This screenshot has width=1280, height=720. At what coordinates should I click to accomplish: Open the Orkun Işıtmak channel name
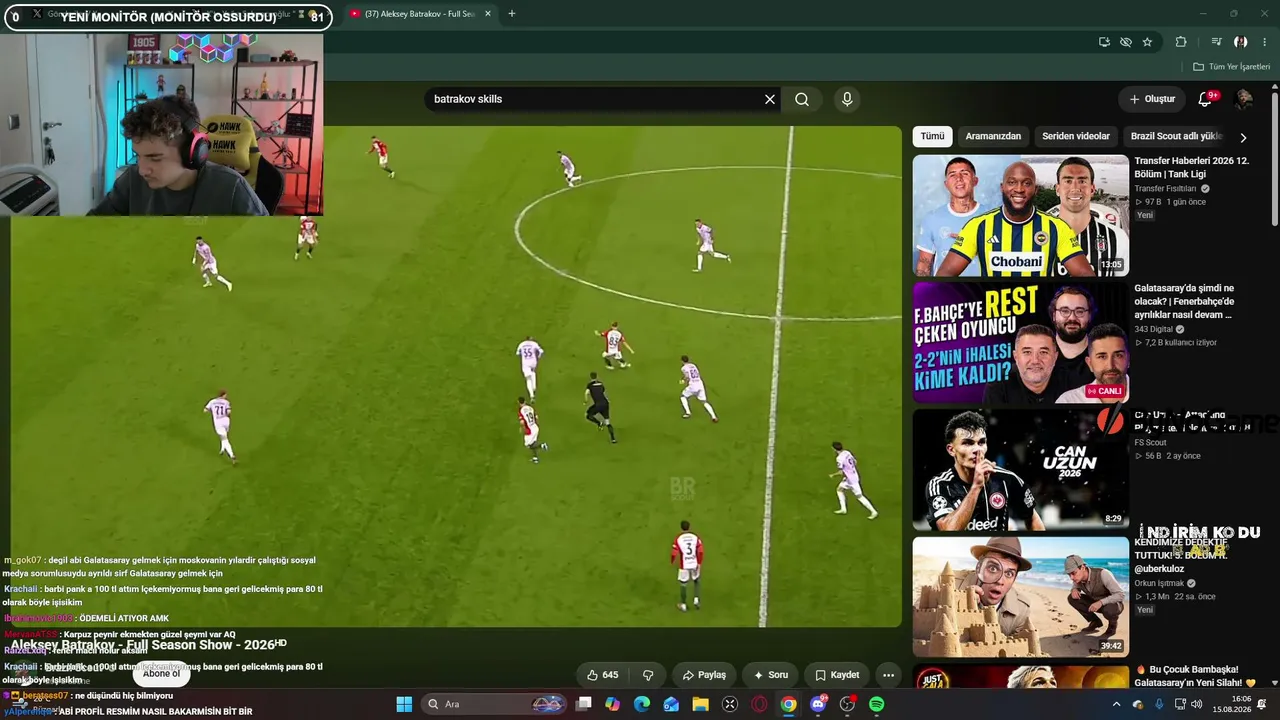coord(1159,583)
